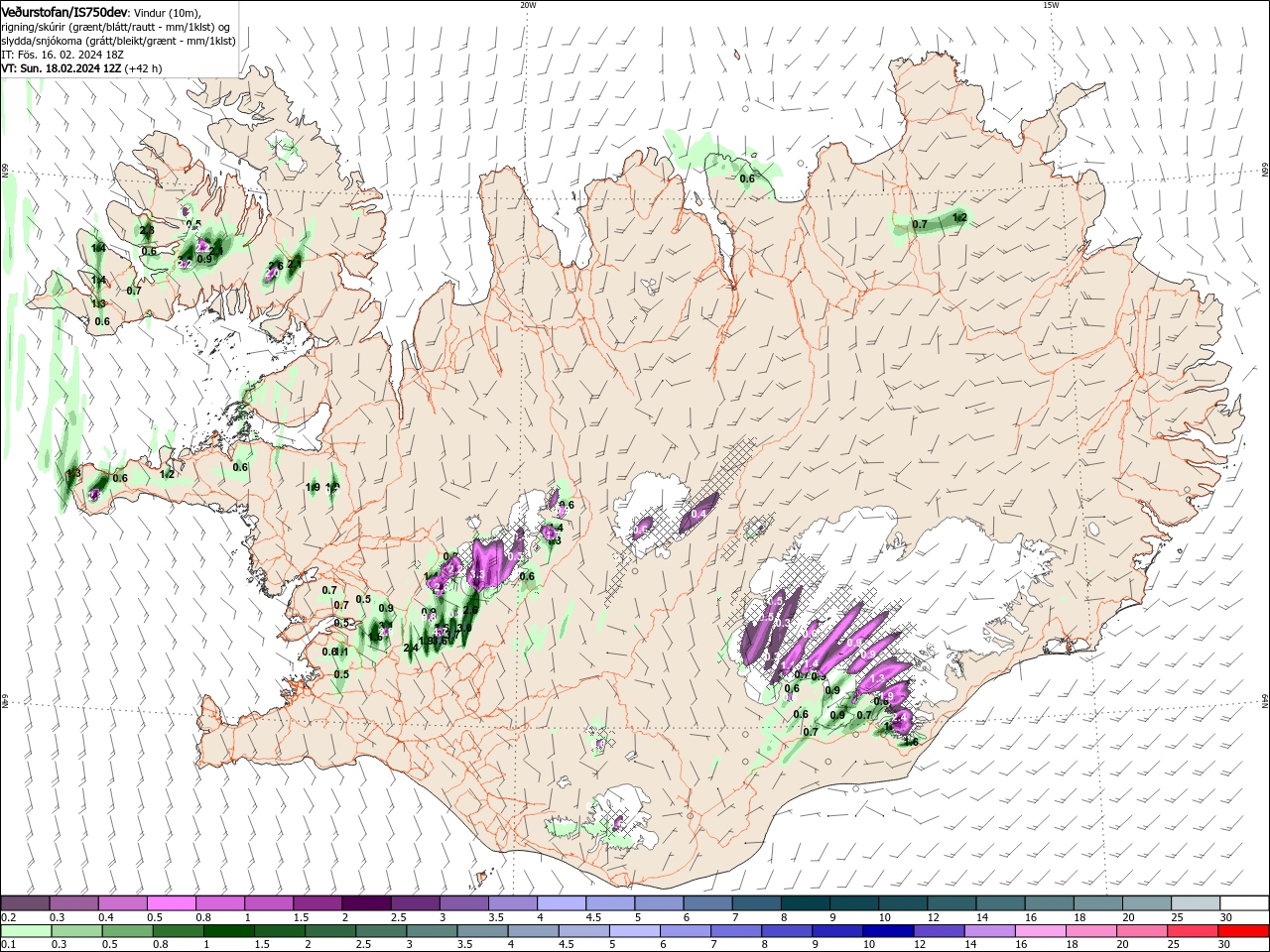Click the deep navy 10 swatch in rain scale
Screen dimensions: 1270x952
pyautogui.click(x=888, y=931)
